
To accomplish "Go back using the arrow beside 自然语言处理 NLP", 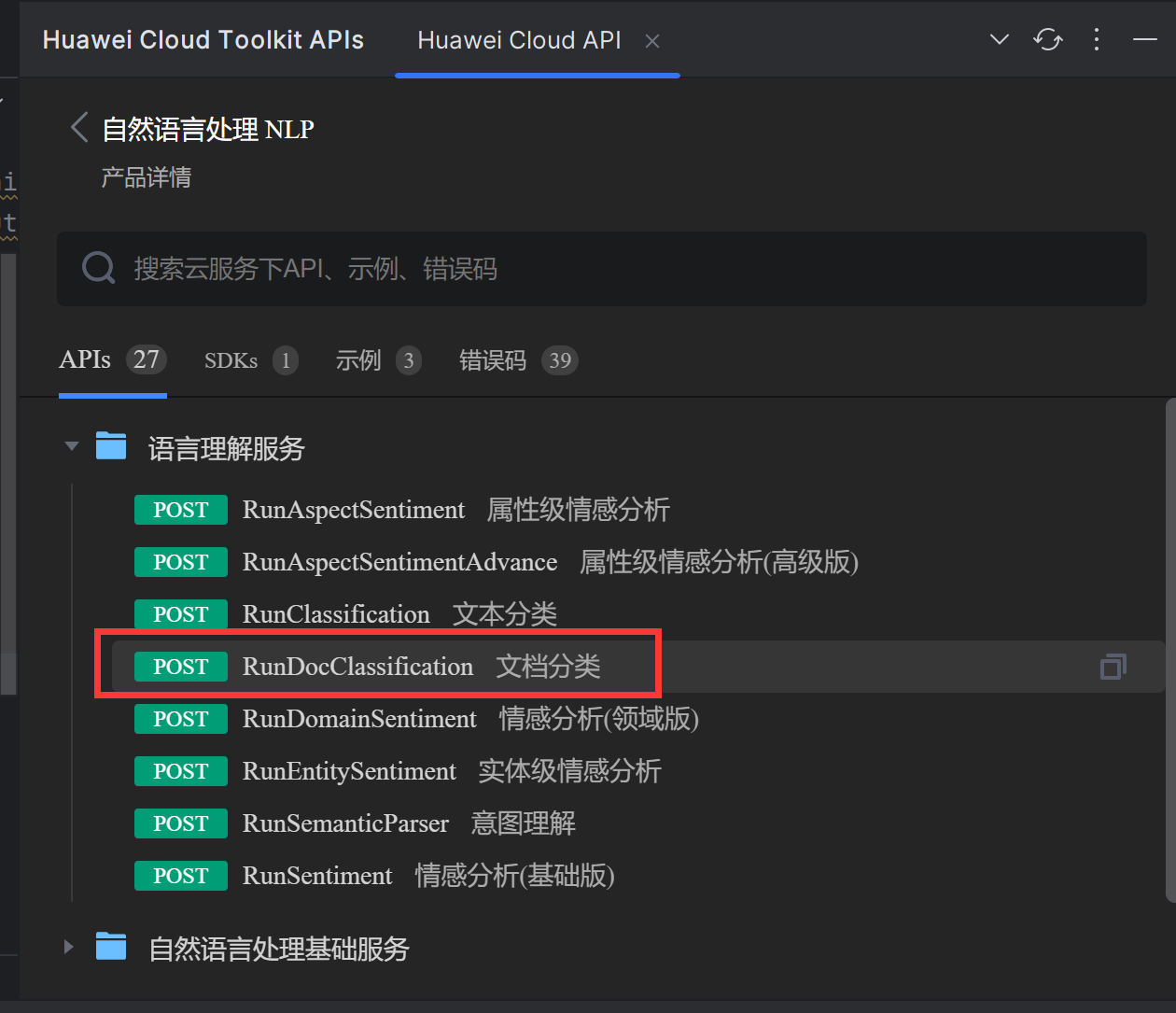I will [x=79, y=128].
